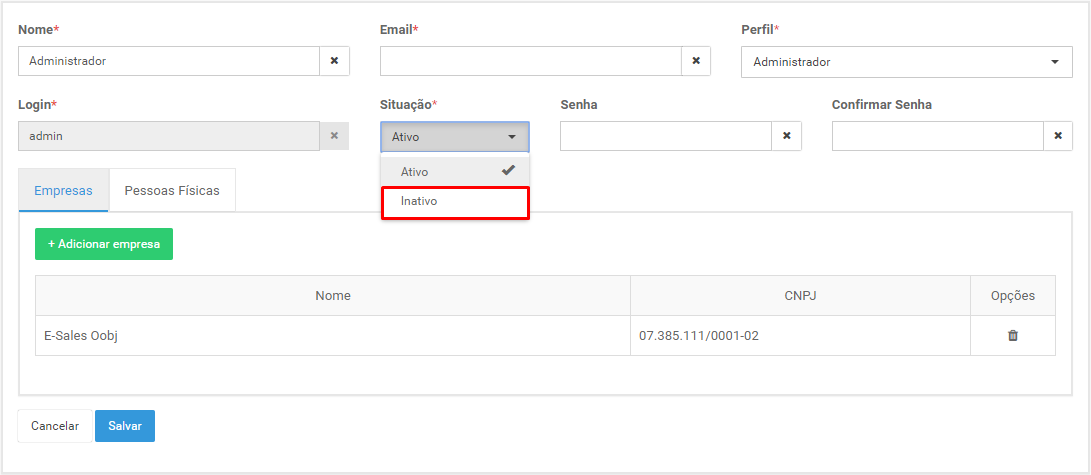The height and width of the screenshot is (475, 1091).
Task: Switch to the Pessoas Físicas tab
Action: [x=172, y=190]
